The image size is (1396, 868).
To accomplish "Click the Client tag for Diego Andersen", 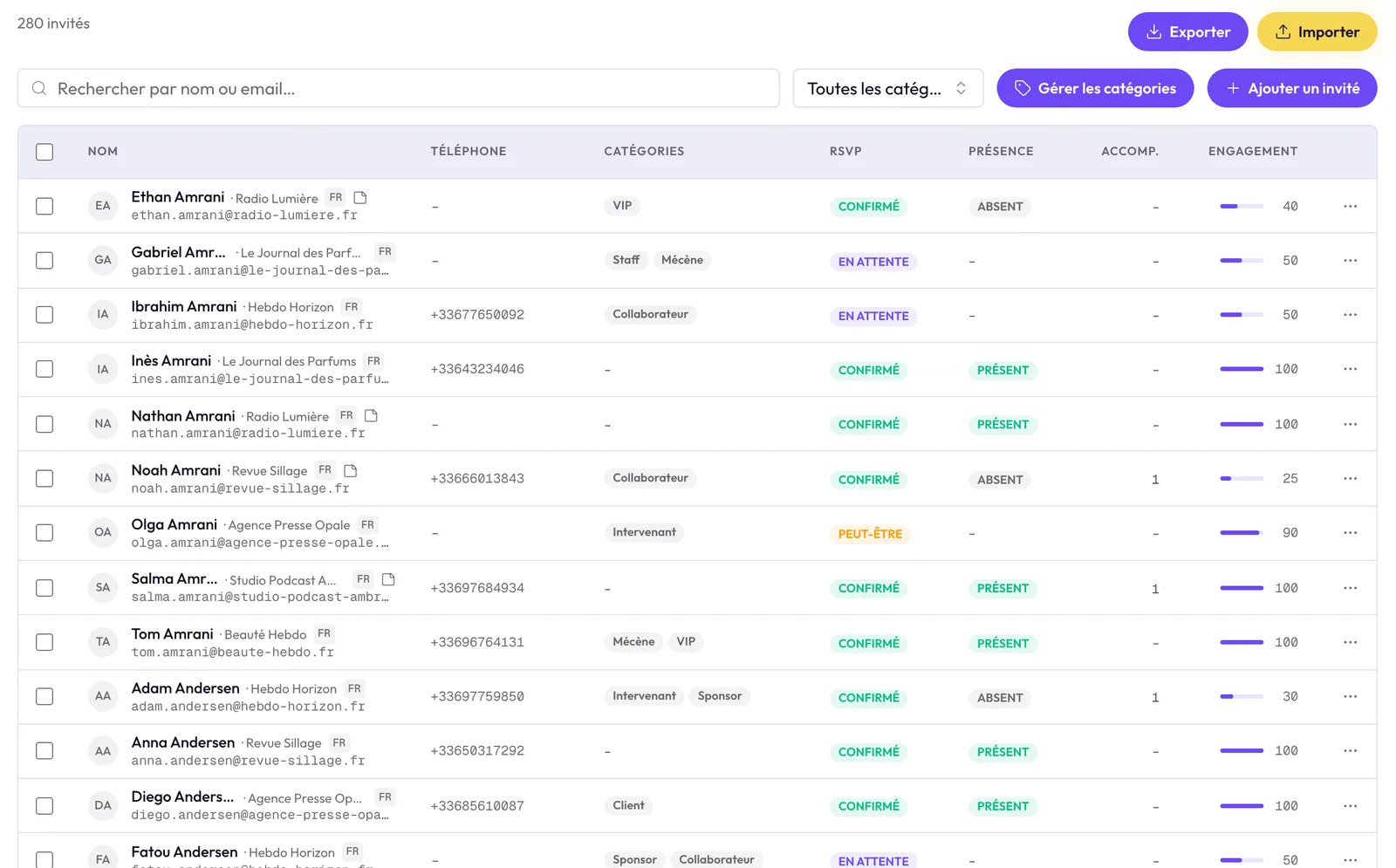I will coord(628,806).
